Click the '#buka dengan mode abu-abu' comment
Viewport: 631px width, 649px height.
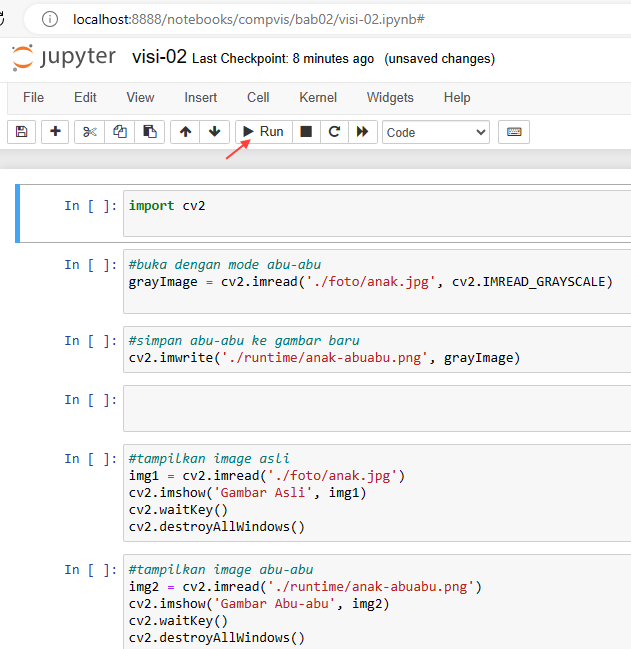225,264
